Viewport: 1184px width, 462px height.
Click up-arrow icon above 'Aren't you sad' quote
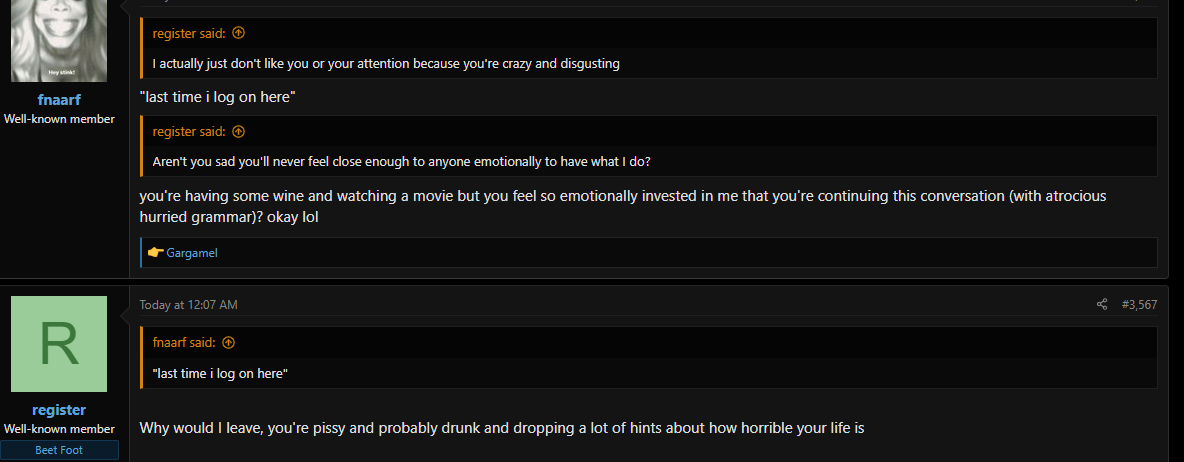(239, 131)
